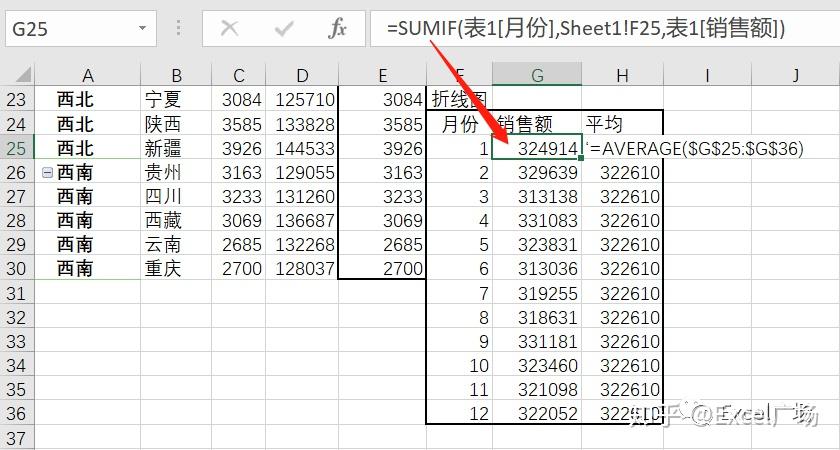Viewport: 840px width, 450px height.
Task: Select row 31 header
Action: click(x=17, y=293)
